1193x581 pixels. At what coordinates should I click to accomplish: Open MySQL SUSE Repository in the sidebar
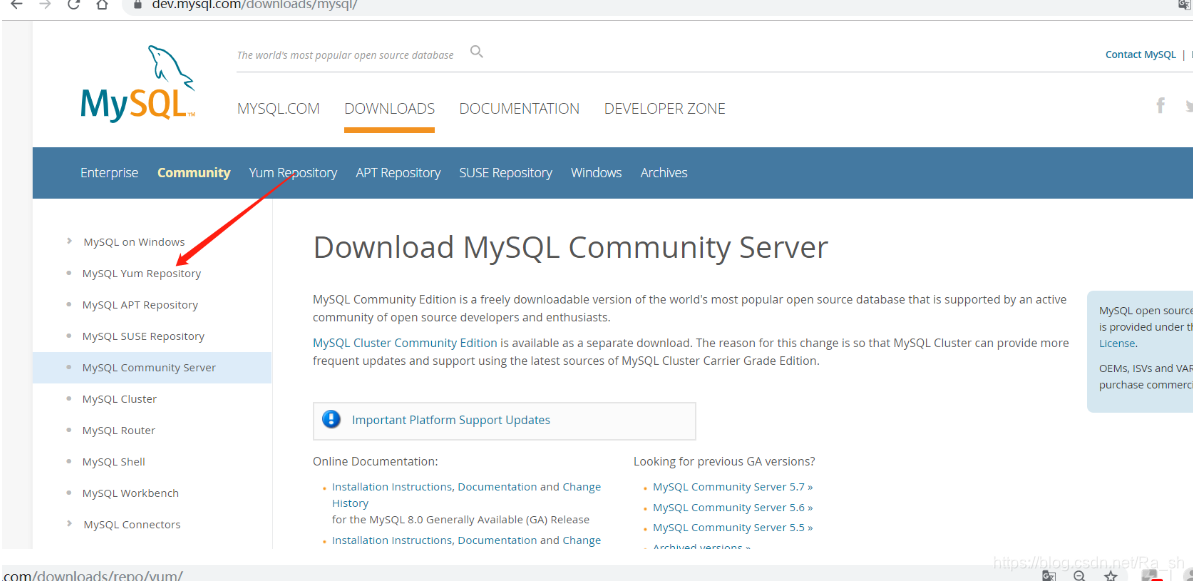pyautogui.click(x=143, y=336)
